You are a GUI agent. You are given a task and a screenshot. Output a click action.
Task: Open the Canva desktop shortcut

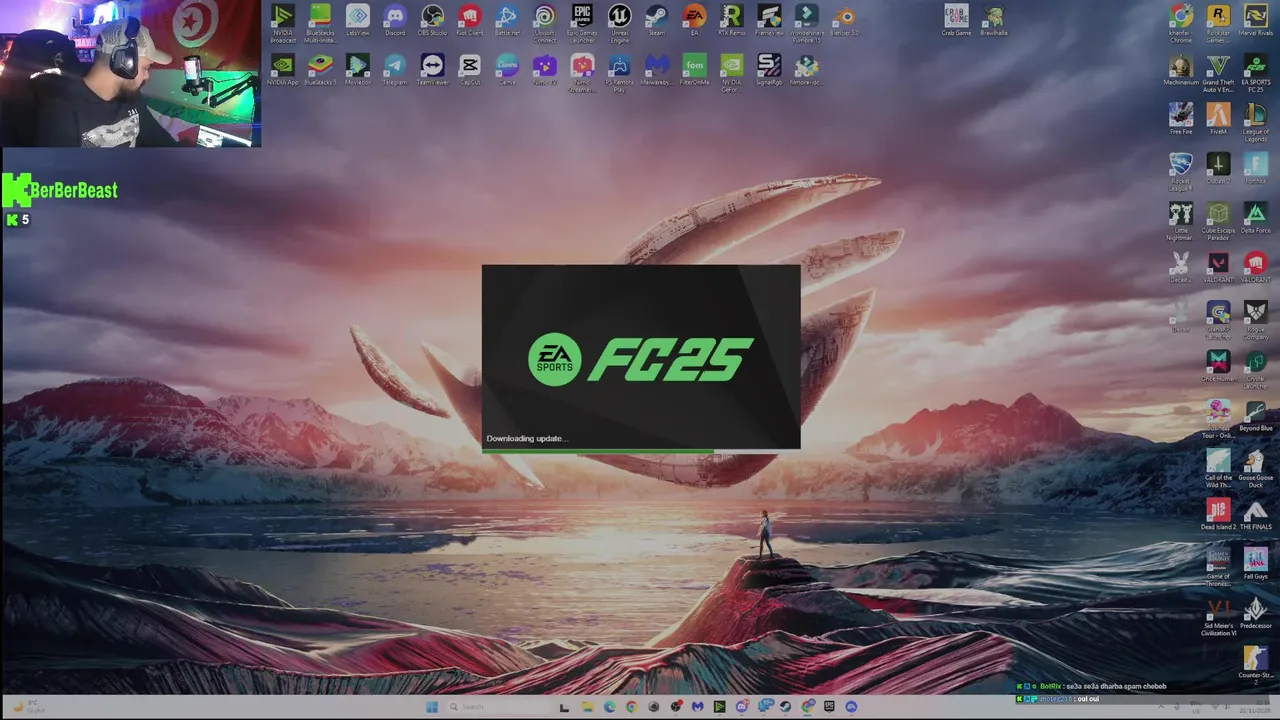click(x=507, y=70)
